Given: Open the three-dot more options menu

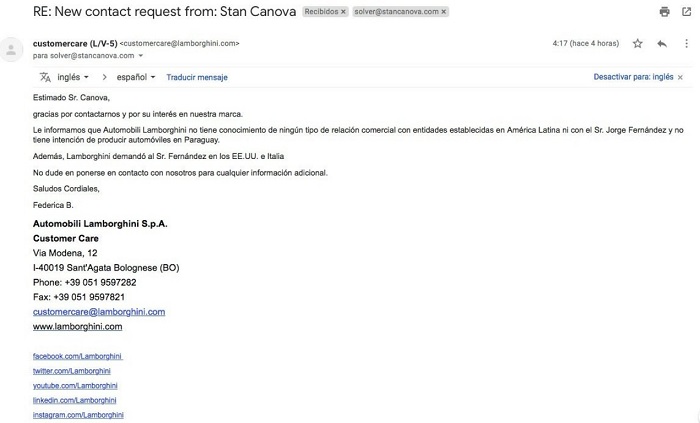Looking at the screenshot, I should click(x=686, y=44).
